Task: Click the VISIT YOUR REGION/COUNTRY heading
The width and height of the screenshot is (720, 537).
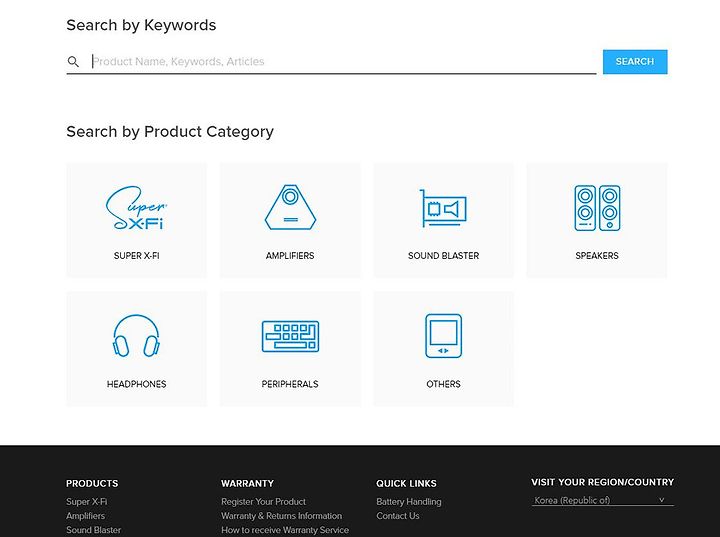Action: (x=602, y=482)
